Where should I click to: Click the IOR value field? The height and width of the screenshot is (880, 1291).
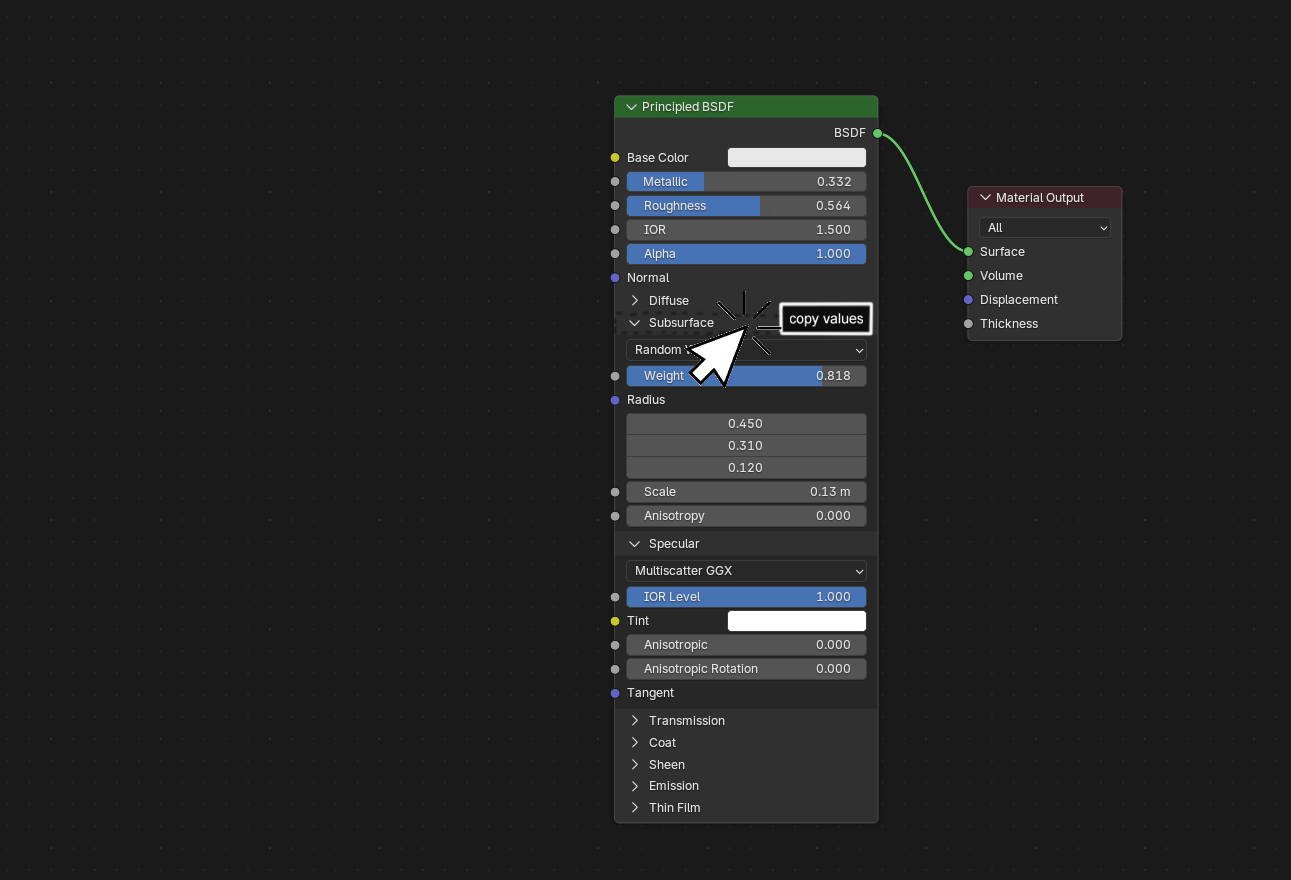[746, 230]
